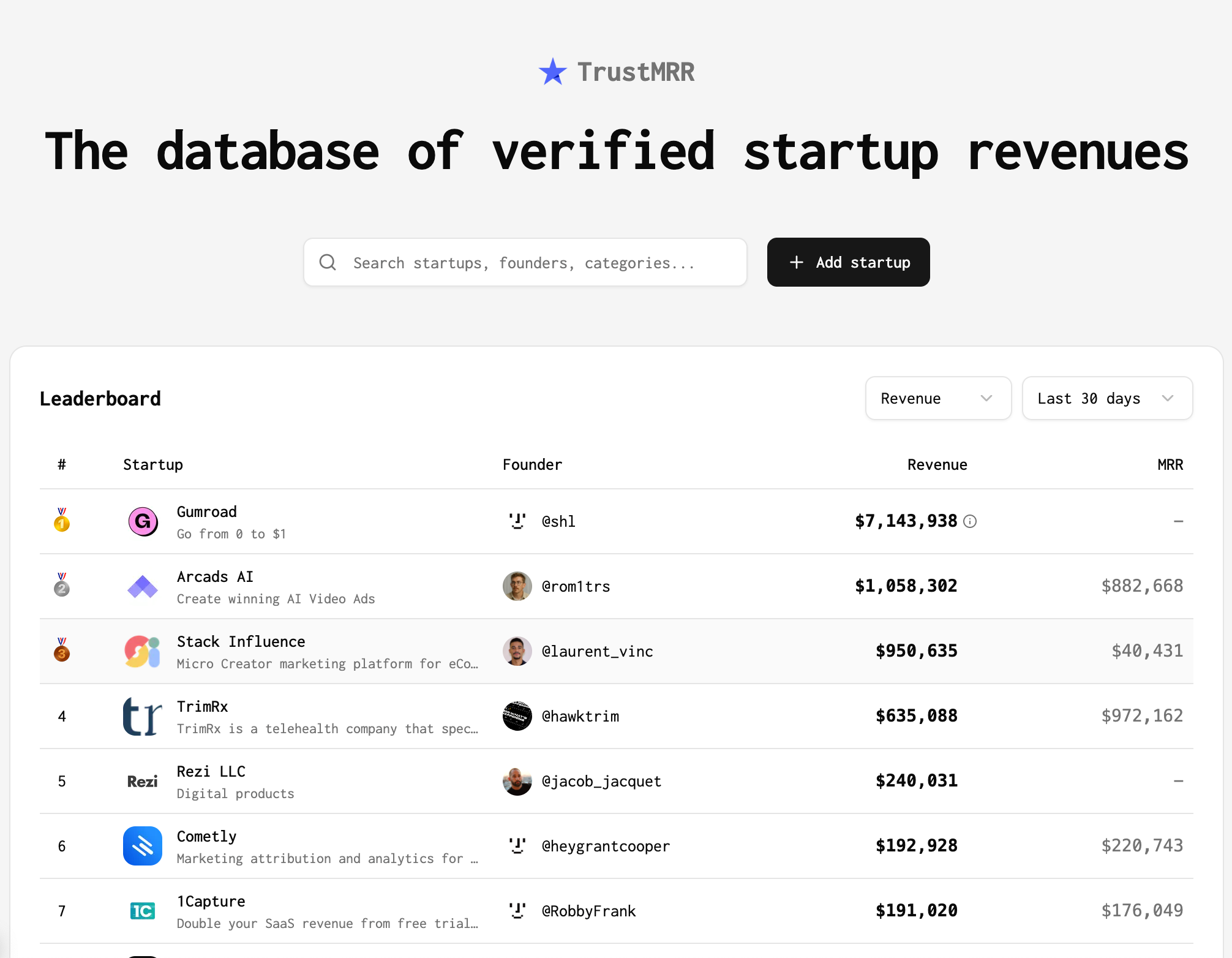Click the TrustMRR star logo icon
Viewport: 1232px width, 958px height.
coord(553,72)
